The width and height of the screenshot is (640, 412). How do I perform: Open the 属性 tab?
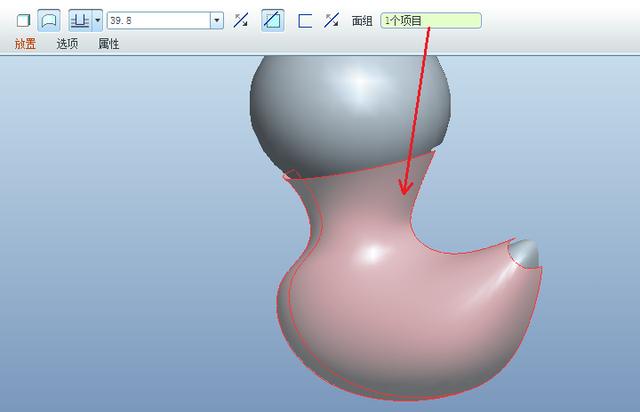[x=109, y=44]
